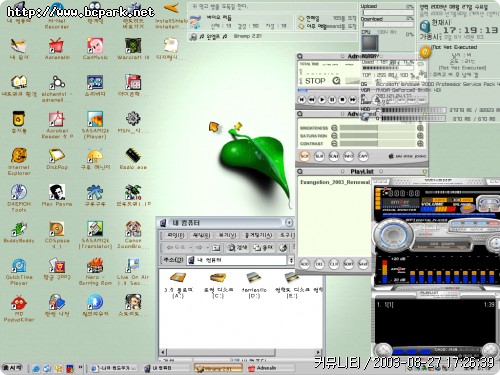Open the Internet Explorer desktop icon

19,162
